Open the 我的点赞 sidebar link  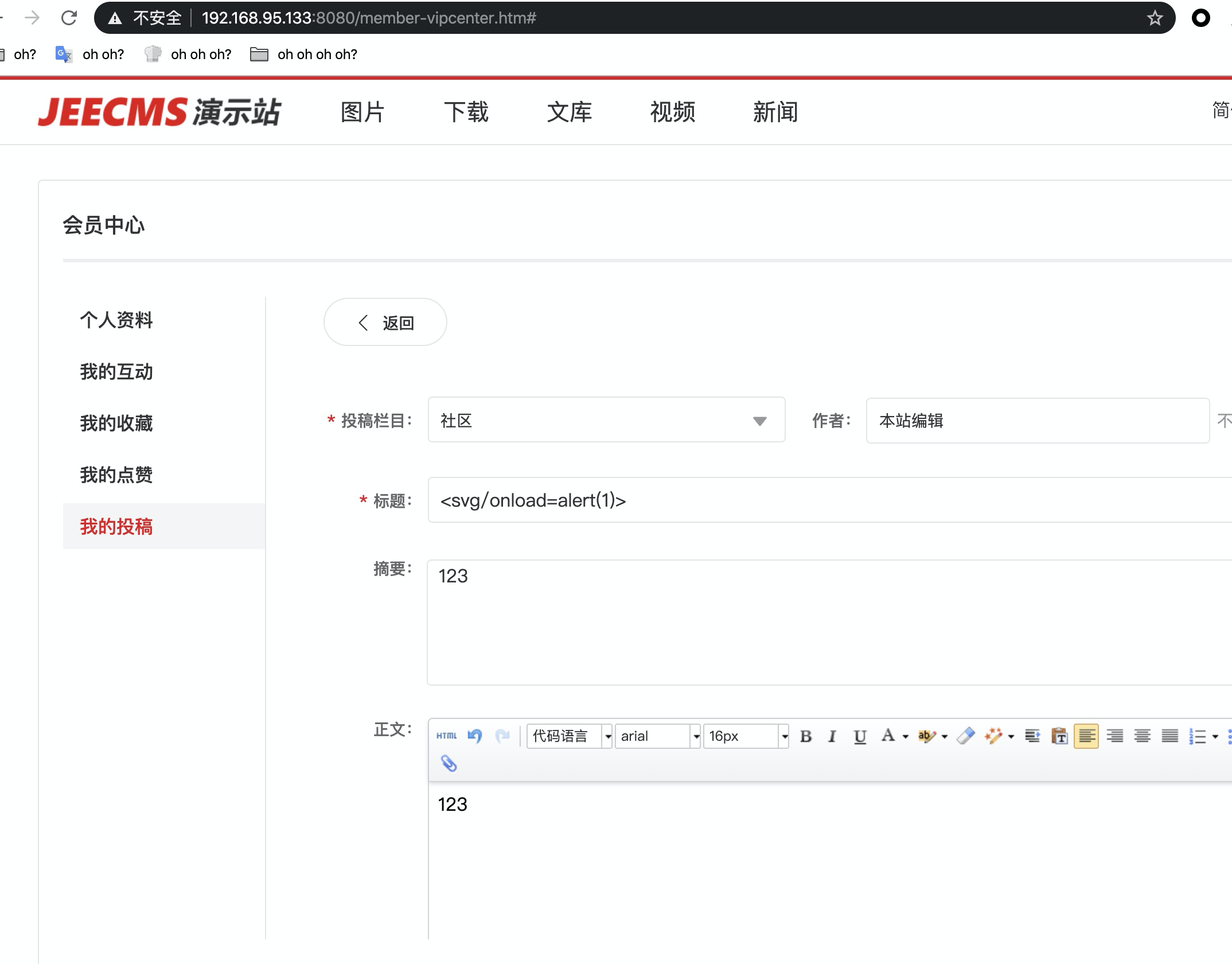(x=116, y=475)
